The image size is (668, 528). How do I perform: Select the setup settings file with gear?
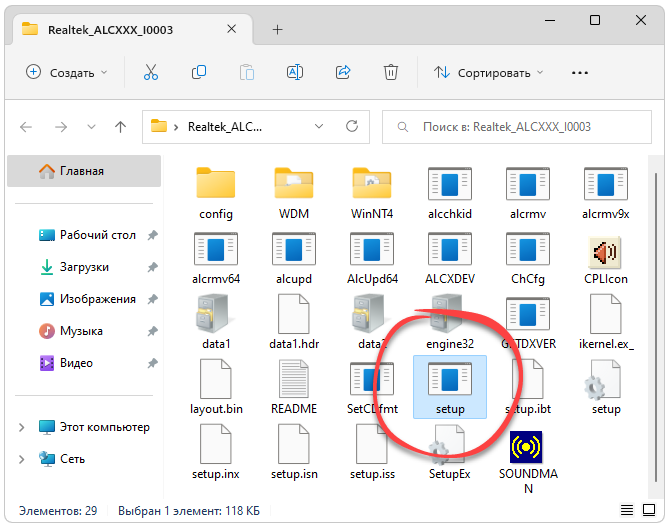[606, 387]
